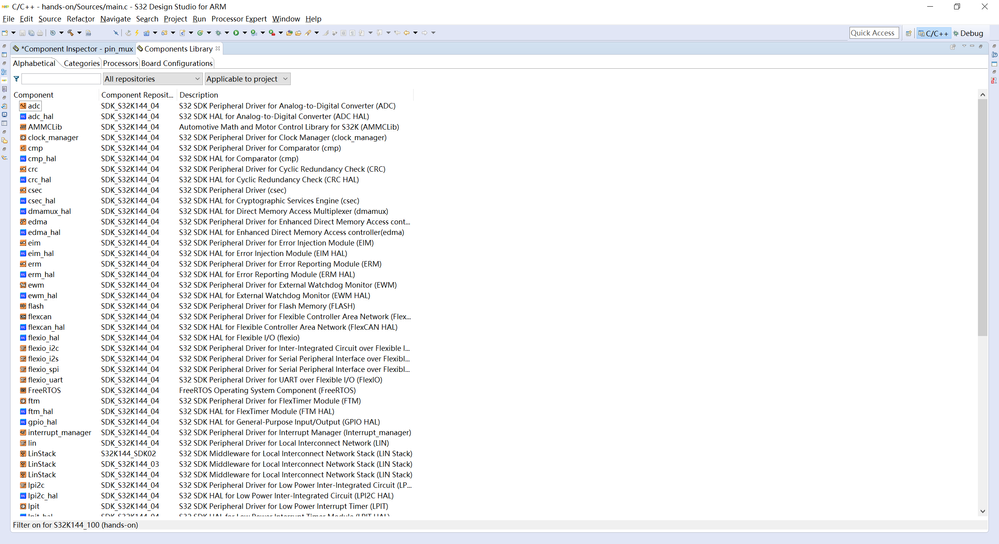
Task: Click the AMMCLib component icon
Action: pos(23,127)
